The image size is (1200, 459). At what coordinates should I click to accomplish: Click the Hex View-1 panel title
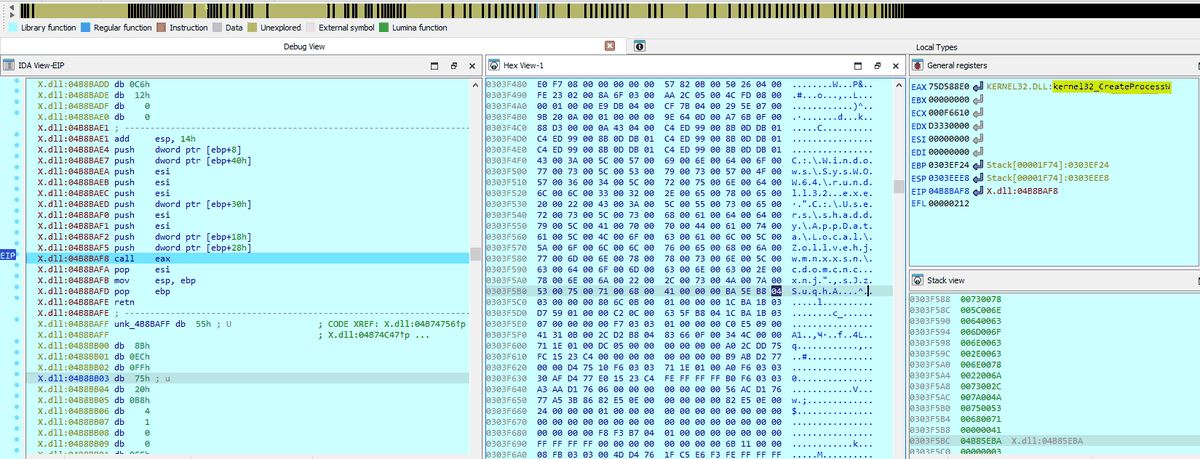click(x=524, y=65)
